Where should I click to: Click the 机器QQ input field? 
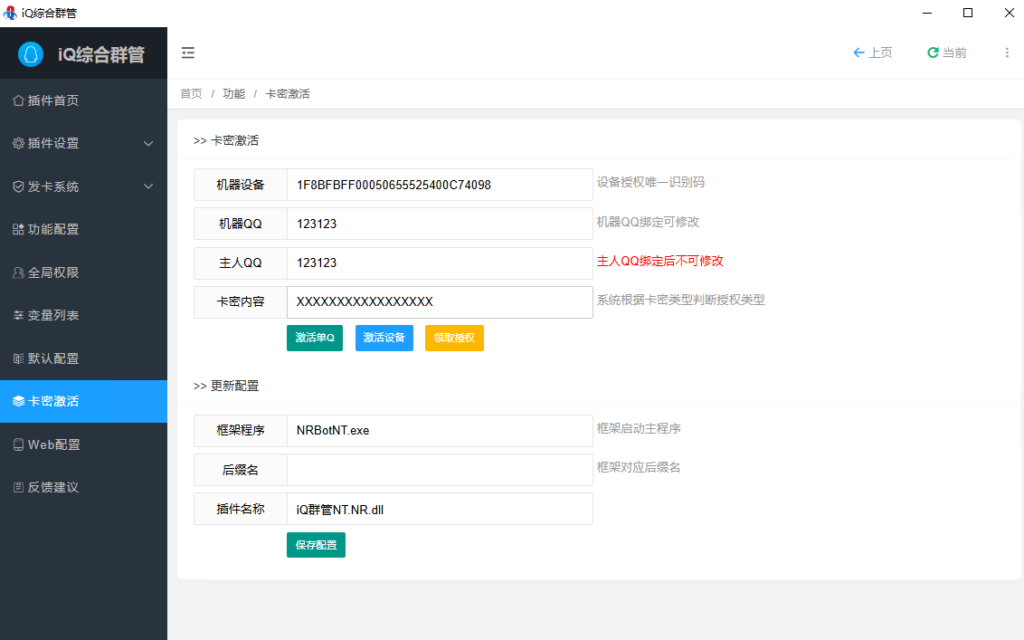pos(440,224)
